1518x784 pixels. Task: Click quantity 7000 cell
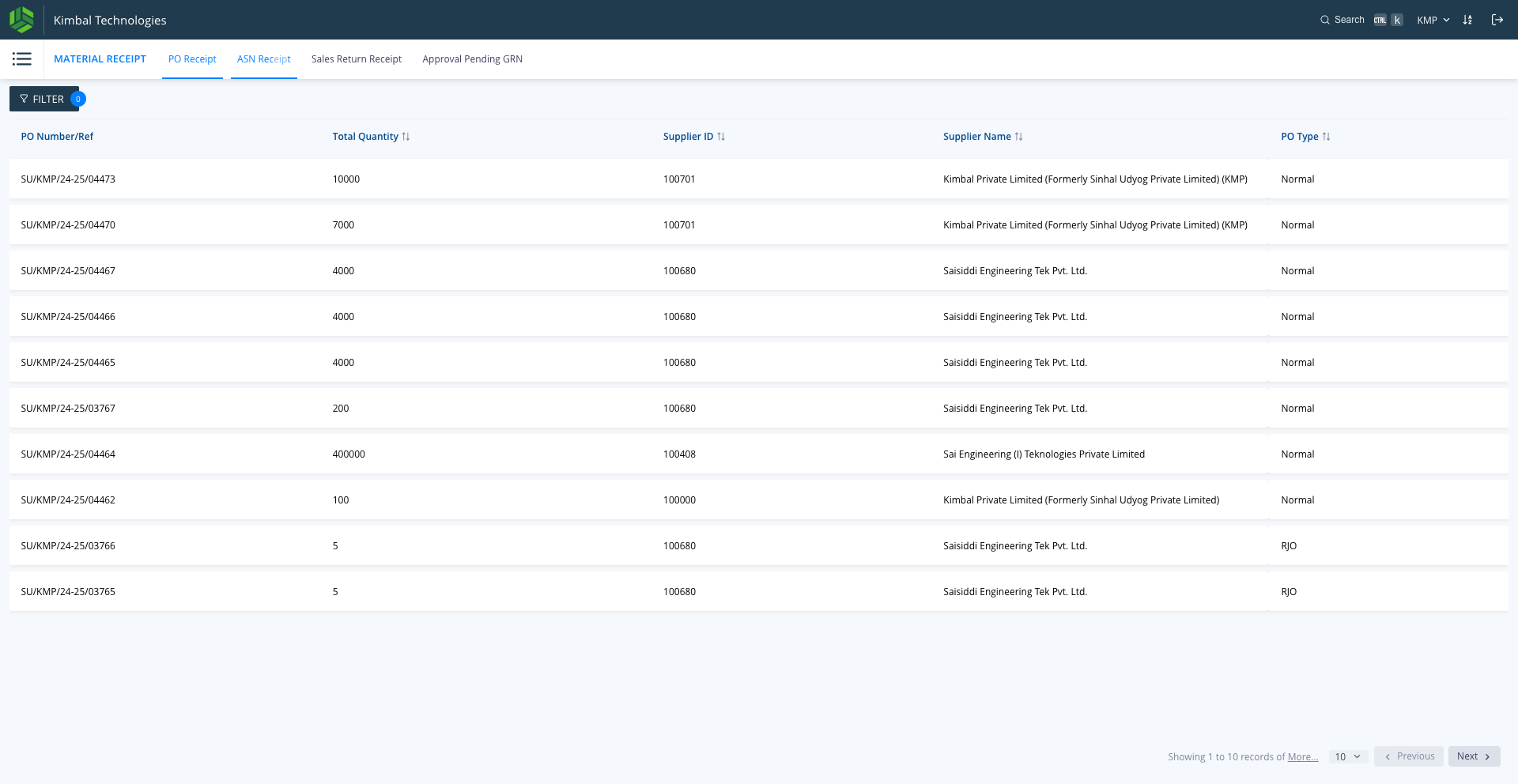(343, 225)
